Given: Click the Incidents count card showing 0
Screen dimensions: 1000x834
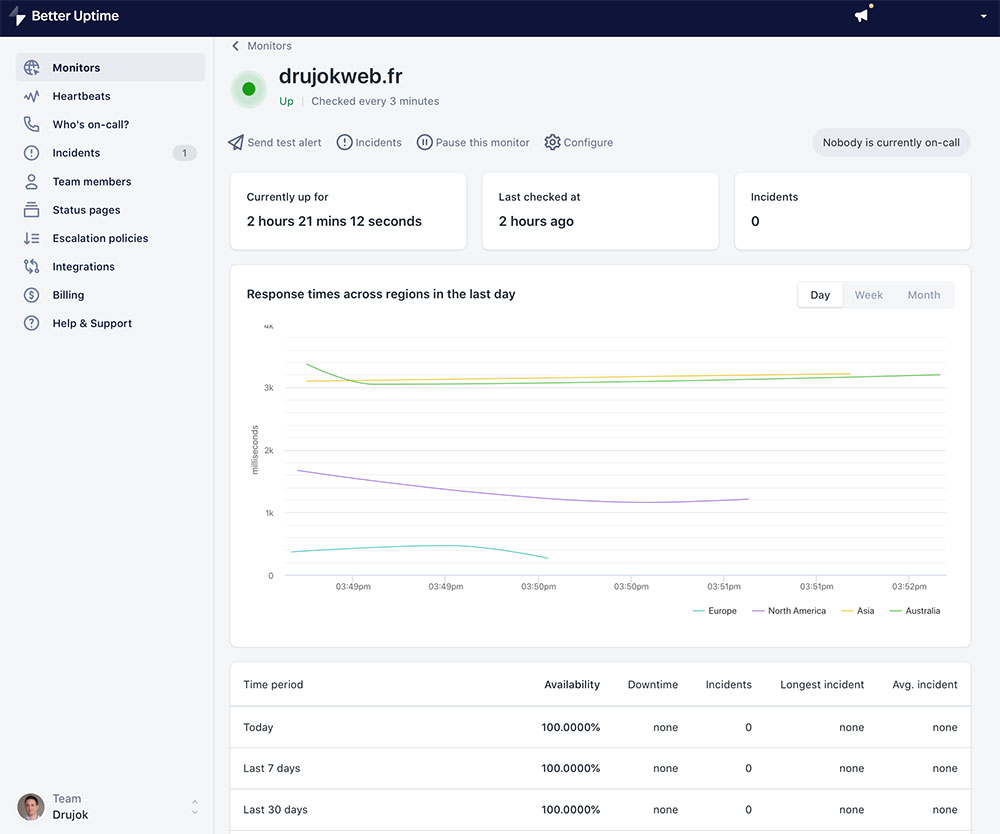Looking at the screenshot, I should 853,211.
